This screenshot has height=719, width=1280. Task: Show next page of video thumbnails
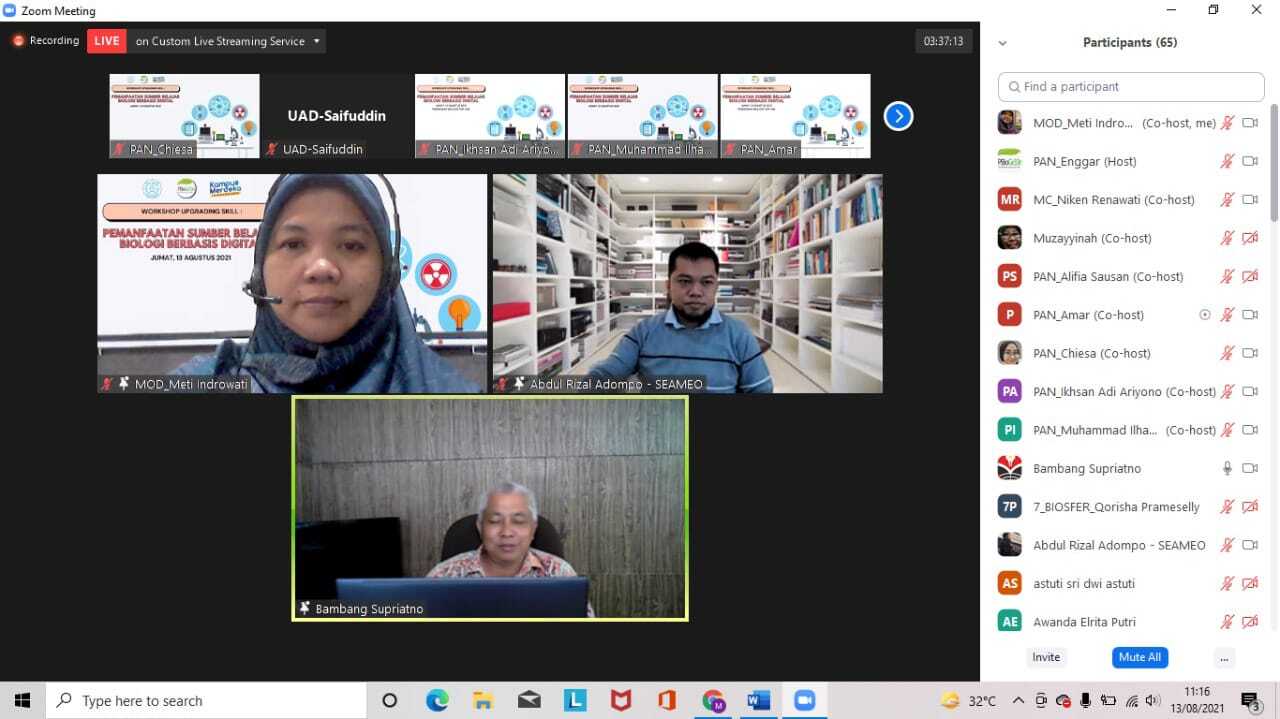pyautogui.click(x=898, y=116)
